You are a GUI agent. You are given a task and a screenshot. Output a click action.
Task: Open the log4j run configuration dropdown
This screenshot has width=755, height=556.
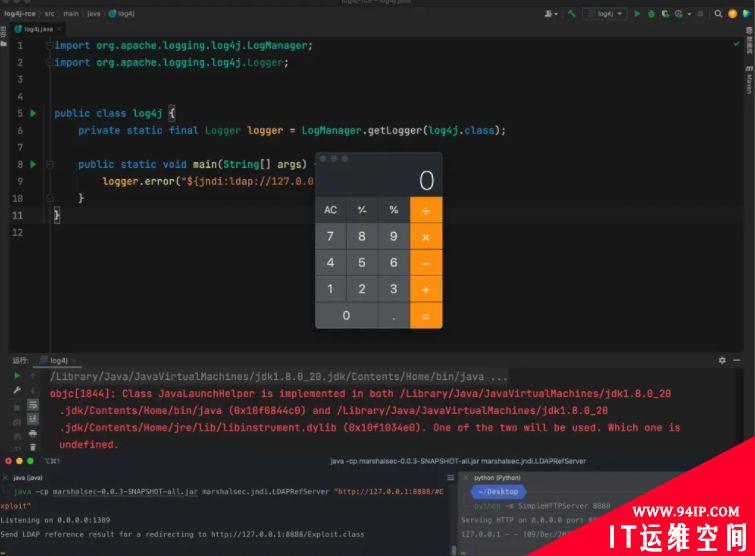605,14
